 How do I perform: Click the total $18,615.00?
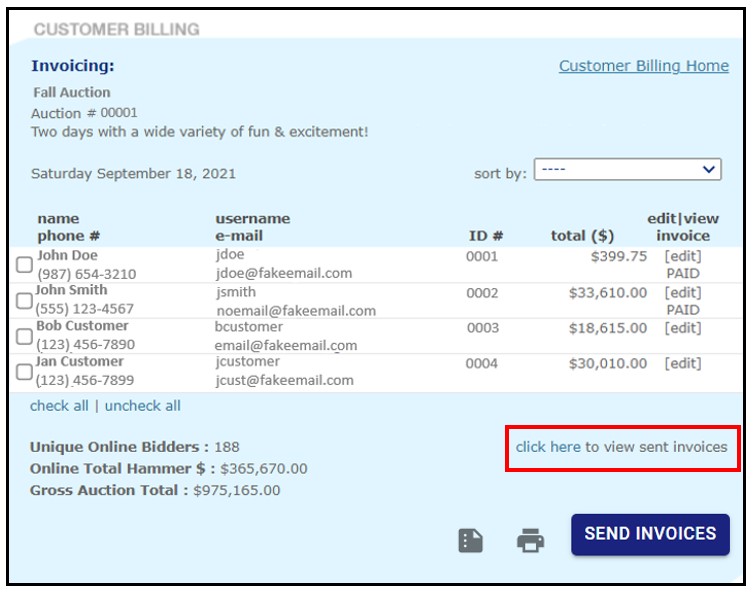point(608,328)
